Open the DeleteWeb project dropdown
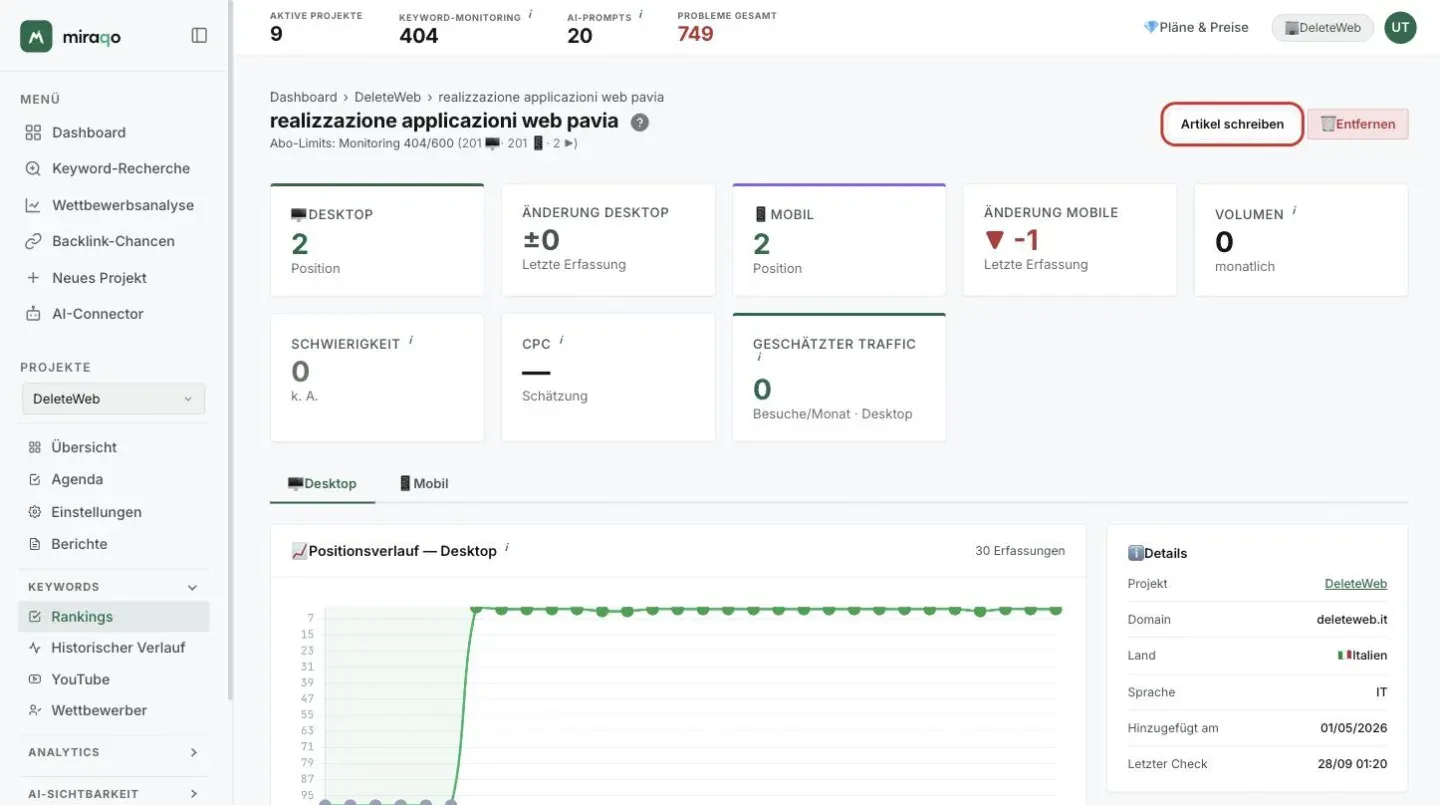The height and width of the screenshot is (805, 1440). (113, 398)
